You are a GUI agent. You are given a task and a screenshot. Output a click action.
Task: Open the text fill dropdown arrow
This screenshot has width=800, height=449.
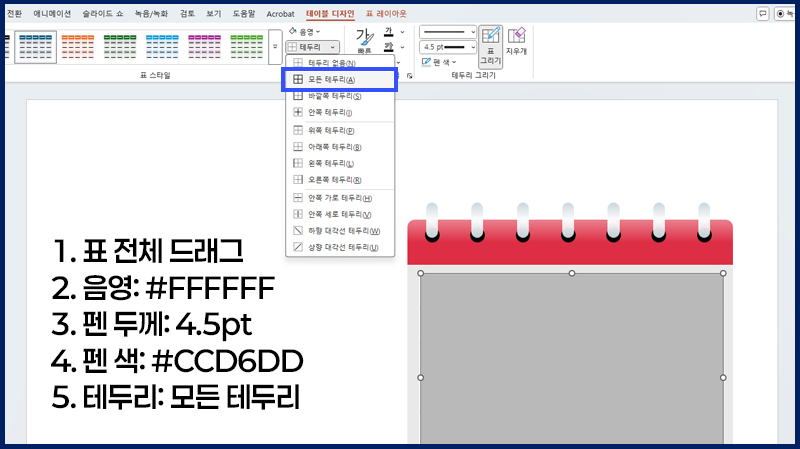(403, 32)
